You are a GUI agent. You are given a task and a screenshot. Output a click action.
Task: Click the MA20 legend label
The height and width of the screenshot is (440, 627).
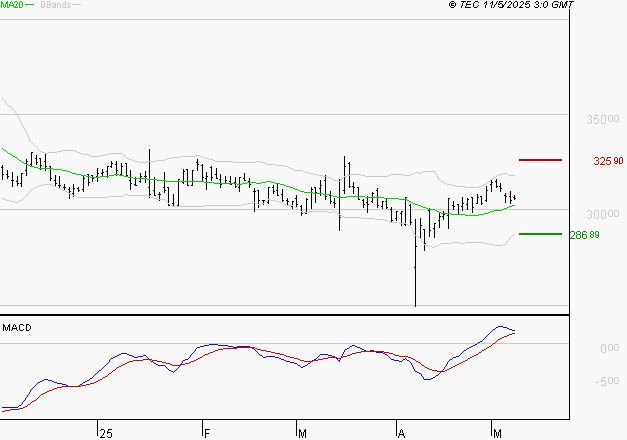tap(10, 6)
